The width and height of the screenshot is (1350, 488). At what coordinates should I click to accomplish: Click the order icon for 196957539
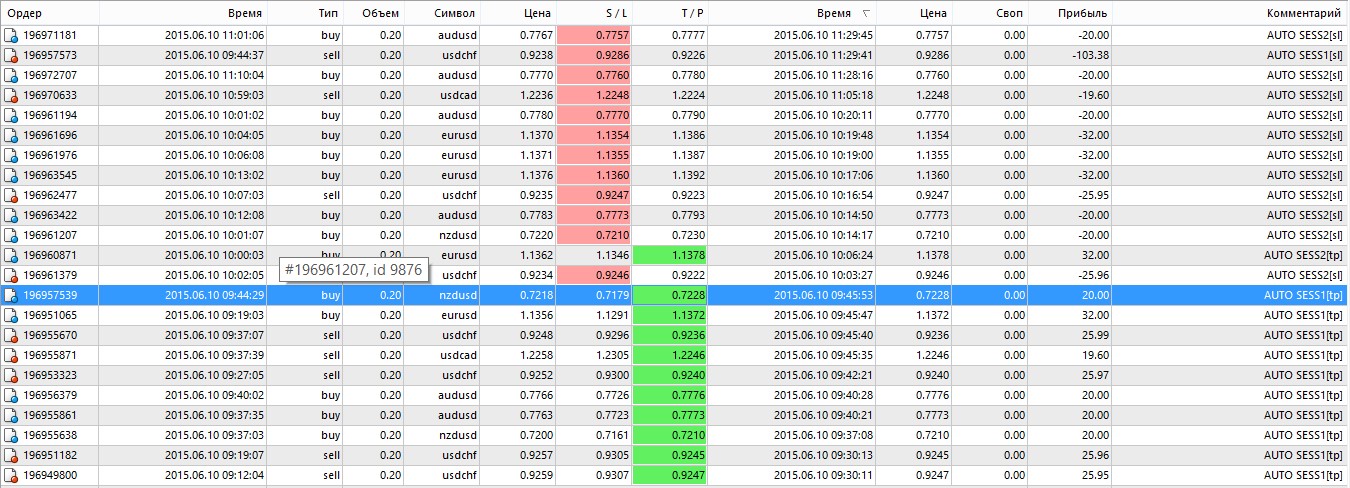(x=11, y=295)
